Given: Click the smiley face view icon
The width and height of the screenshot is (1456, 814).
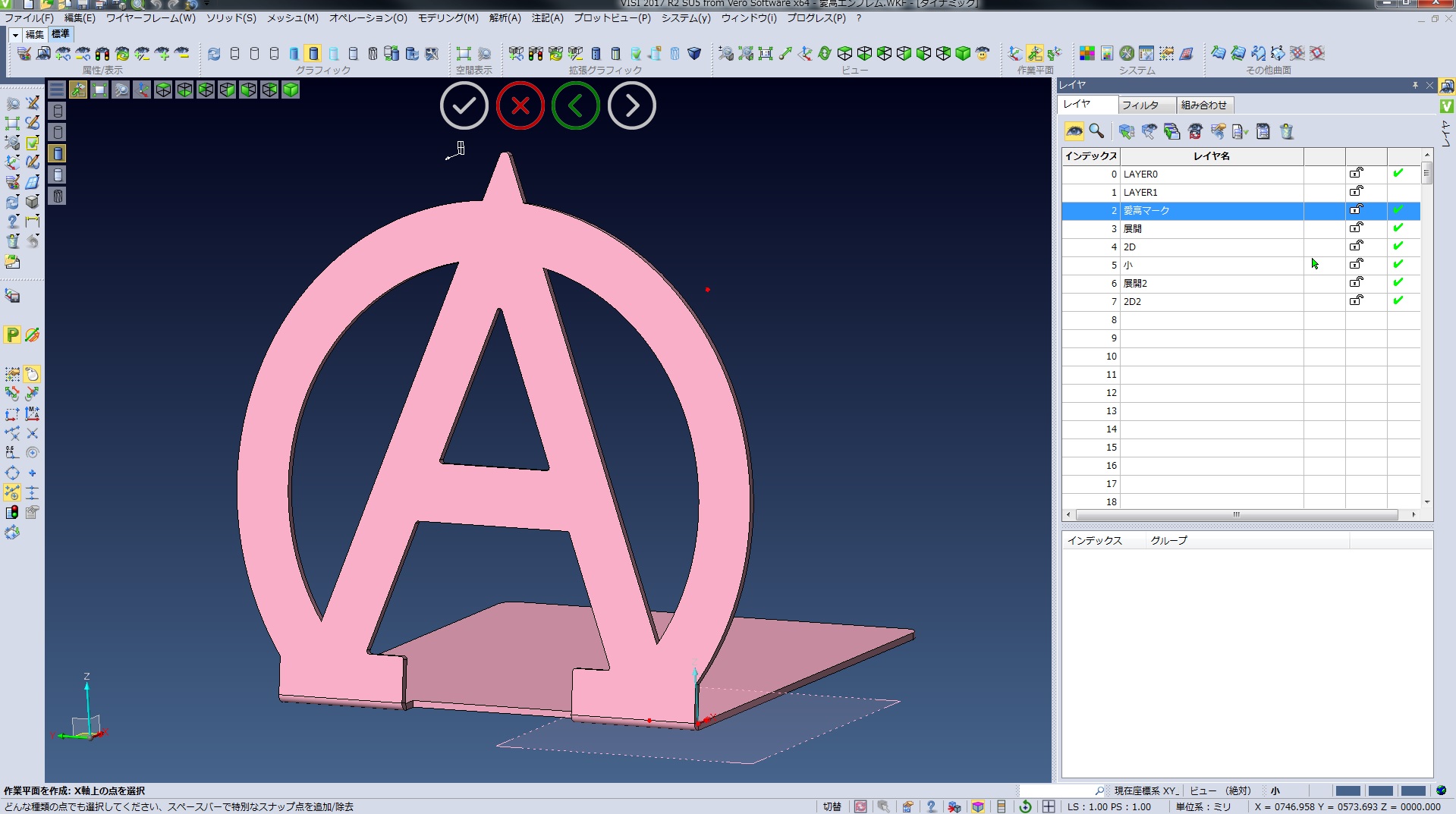Looking at the screenshot, I should 983,53.
